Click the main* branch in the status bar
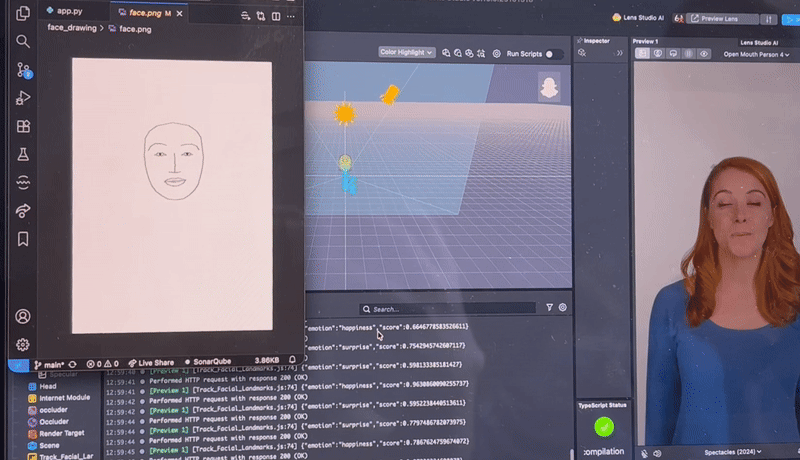800x460 pixels. (49, 365)
